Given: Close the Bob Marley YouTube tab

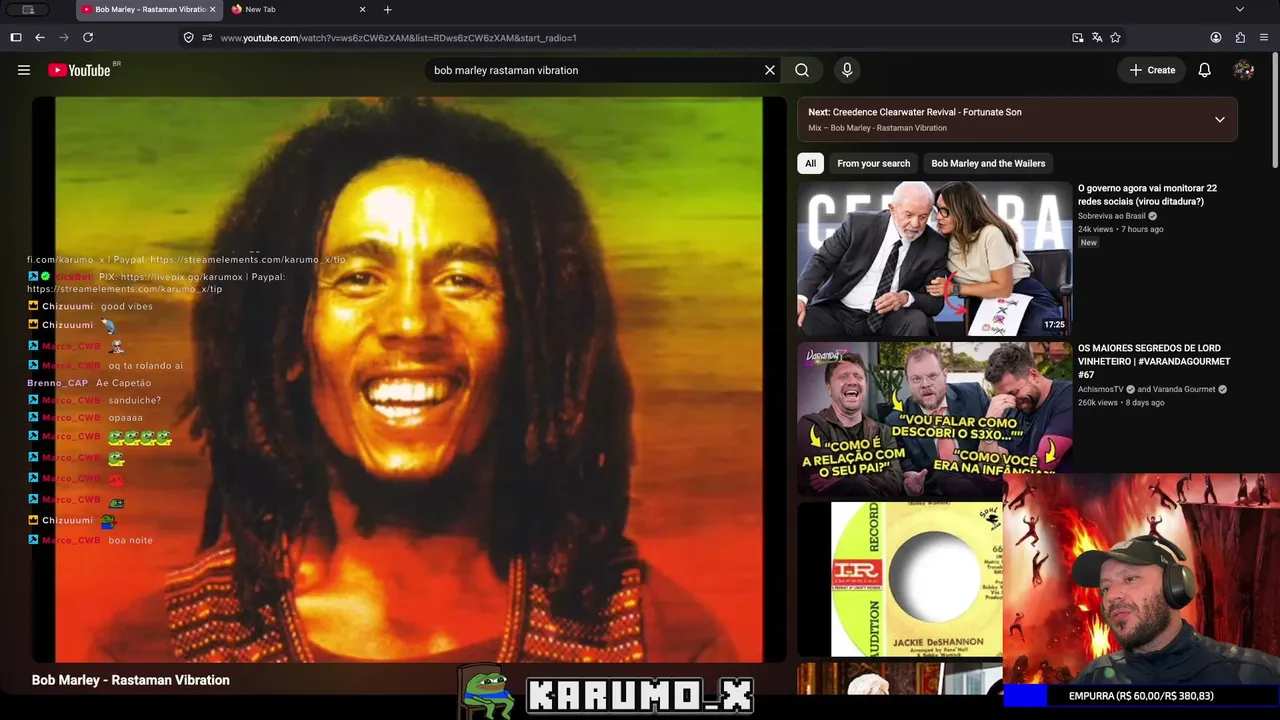Looking at the screenshot, I should click(213, 10).
